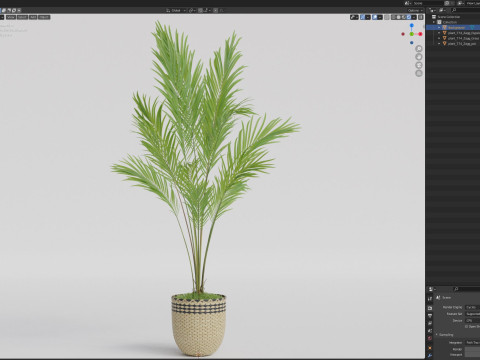Toggle snapping magnet in viewport header

click(201, 10)
